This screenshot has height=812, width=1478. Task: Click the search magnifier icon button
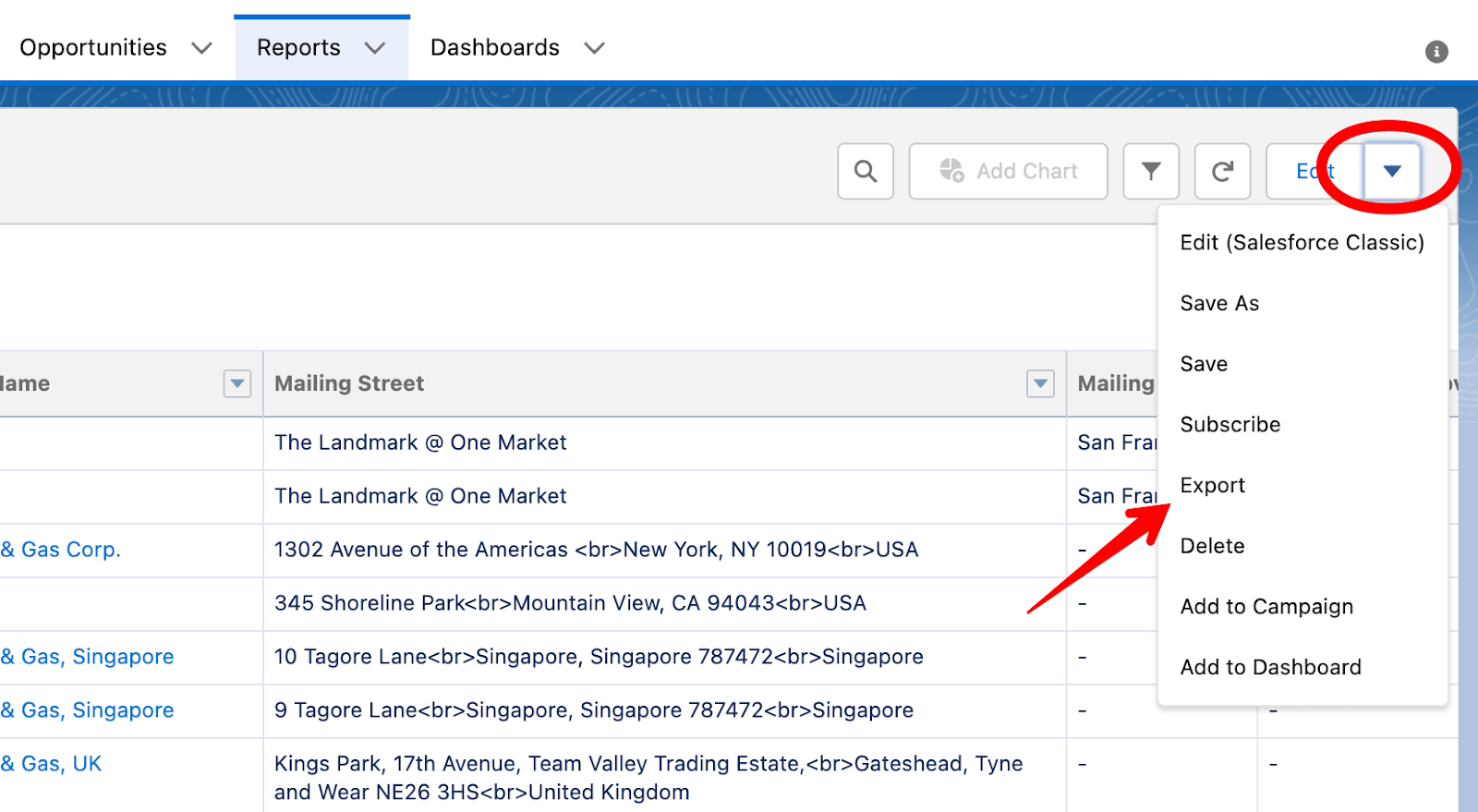pos(866,171)
